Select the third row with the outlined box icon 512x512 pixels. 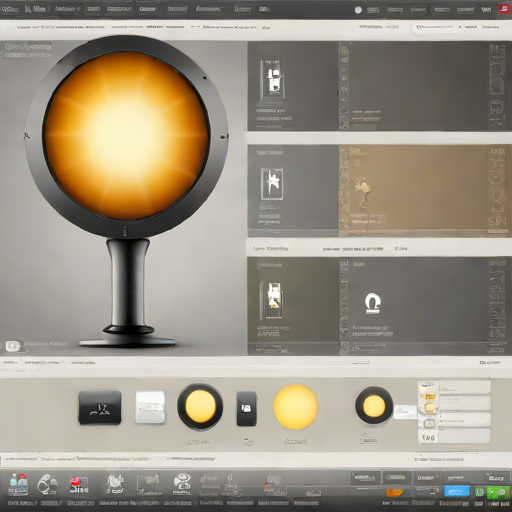454,420
